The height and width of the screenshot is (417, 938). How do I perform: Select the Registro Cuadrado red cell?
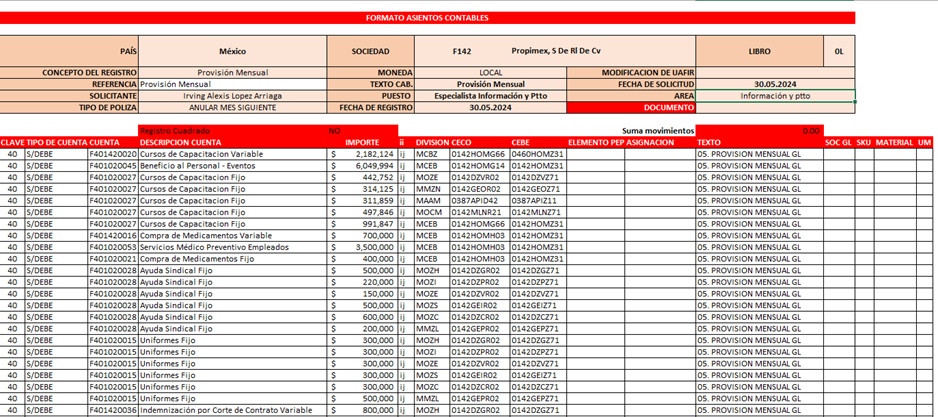click(175, 130)
